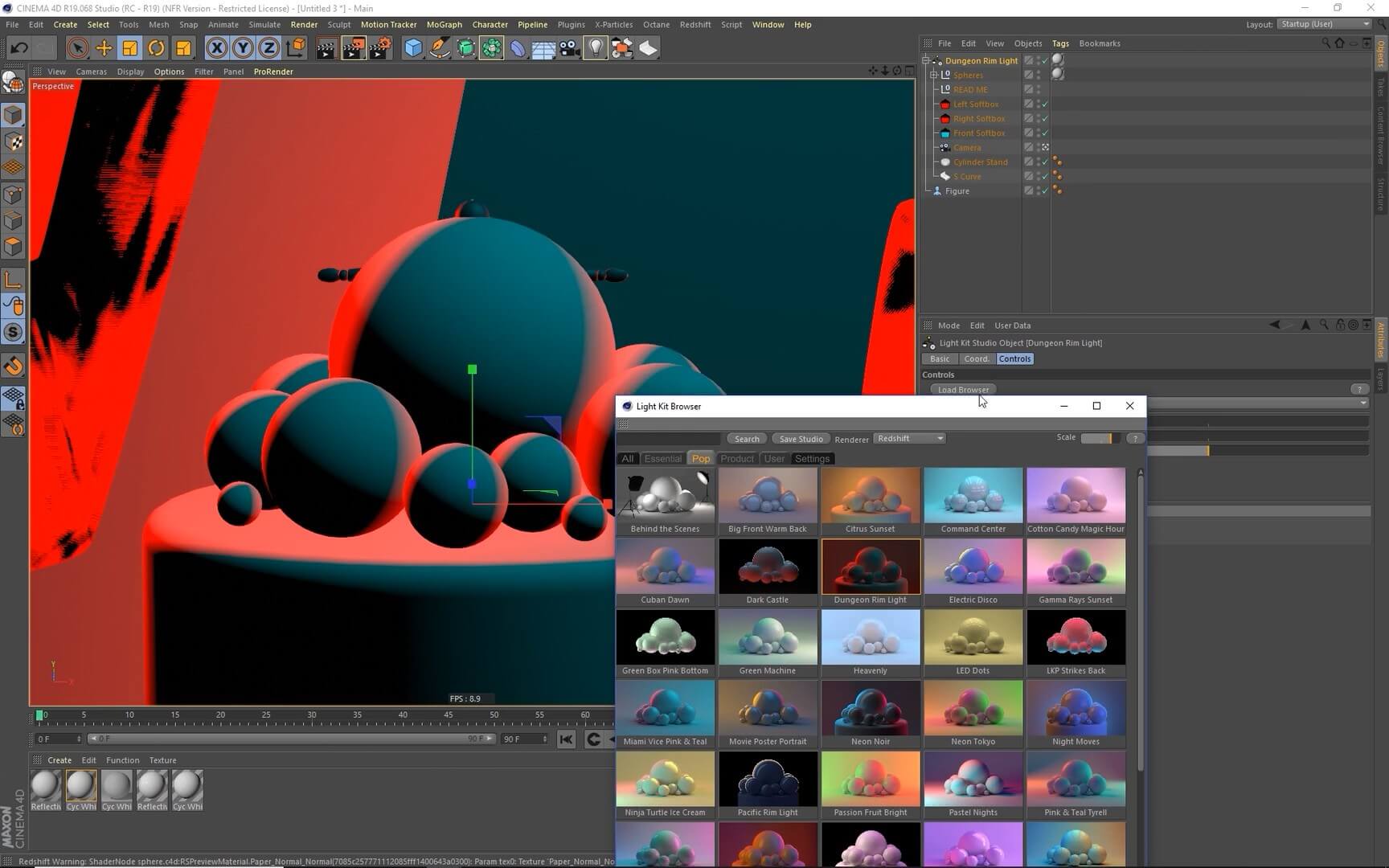
Task: Click the green Subdivision Surface generator icon
Action: pyautogui.click(x=466, y=48)
